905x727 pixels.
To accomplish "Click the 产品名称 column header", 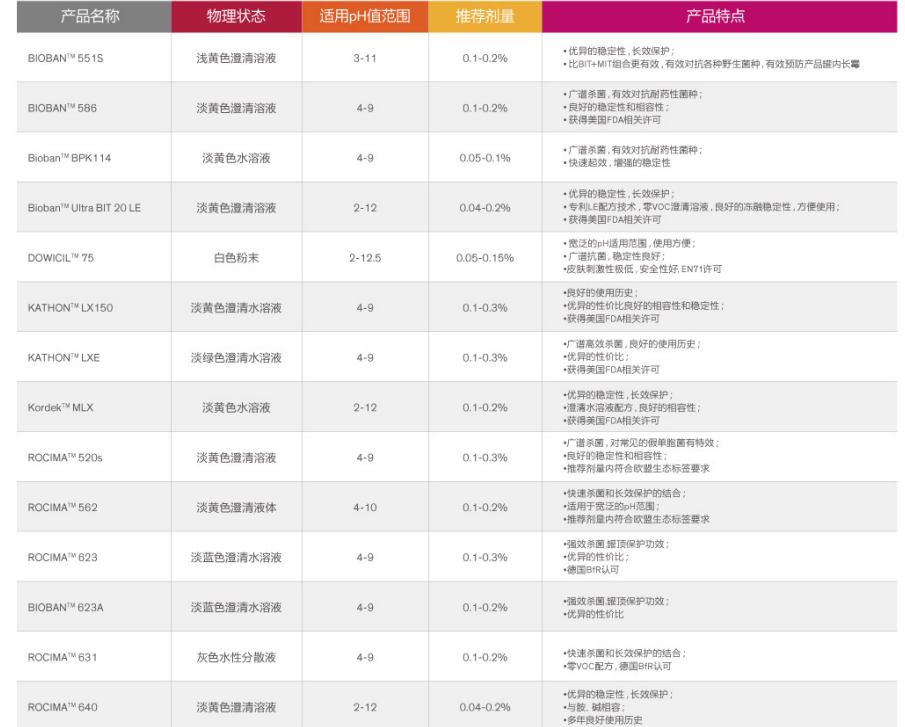I will pyautogui.click(x=90, y=16).
